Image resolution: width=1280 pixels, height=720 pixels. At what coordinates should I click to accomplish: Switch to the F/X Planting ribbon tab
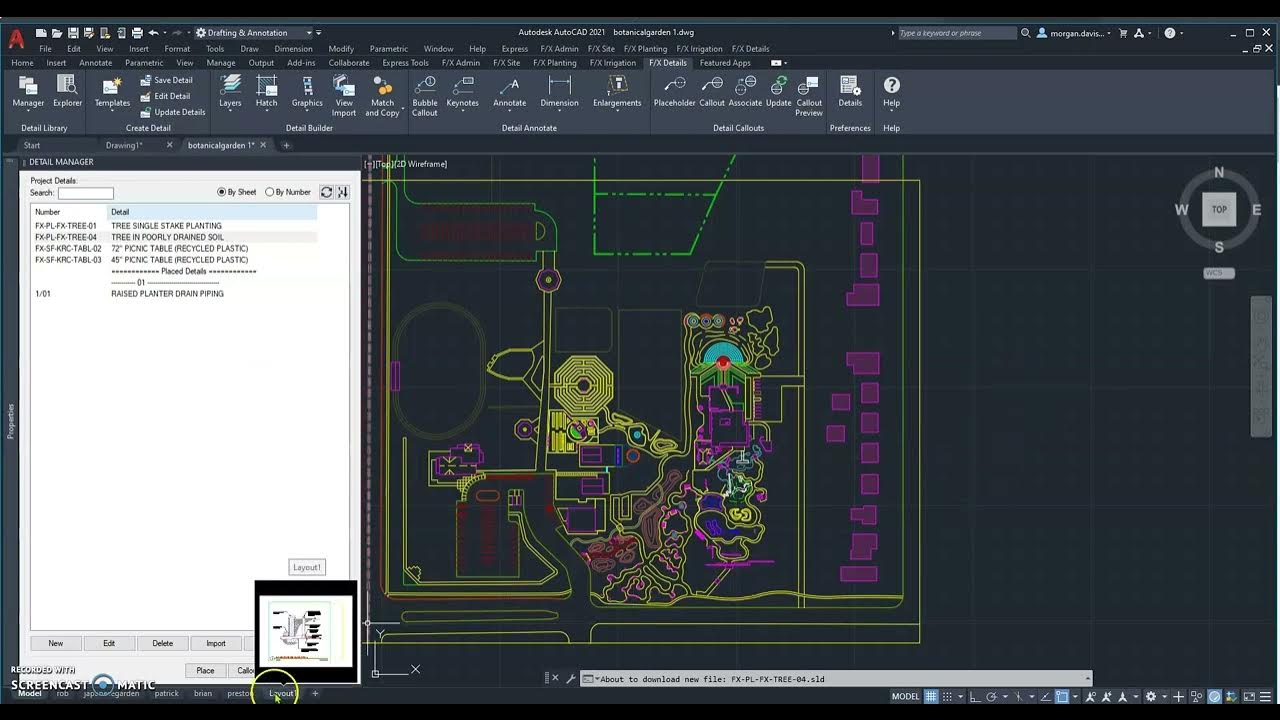point(554,63)
